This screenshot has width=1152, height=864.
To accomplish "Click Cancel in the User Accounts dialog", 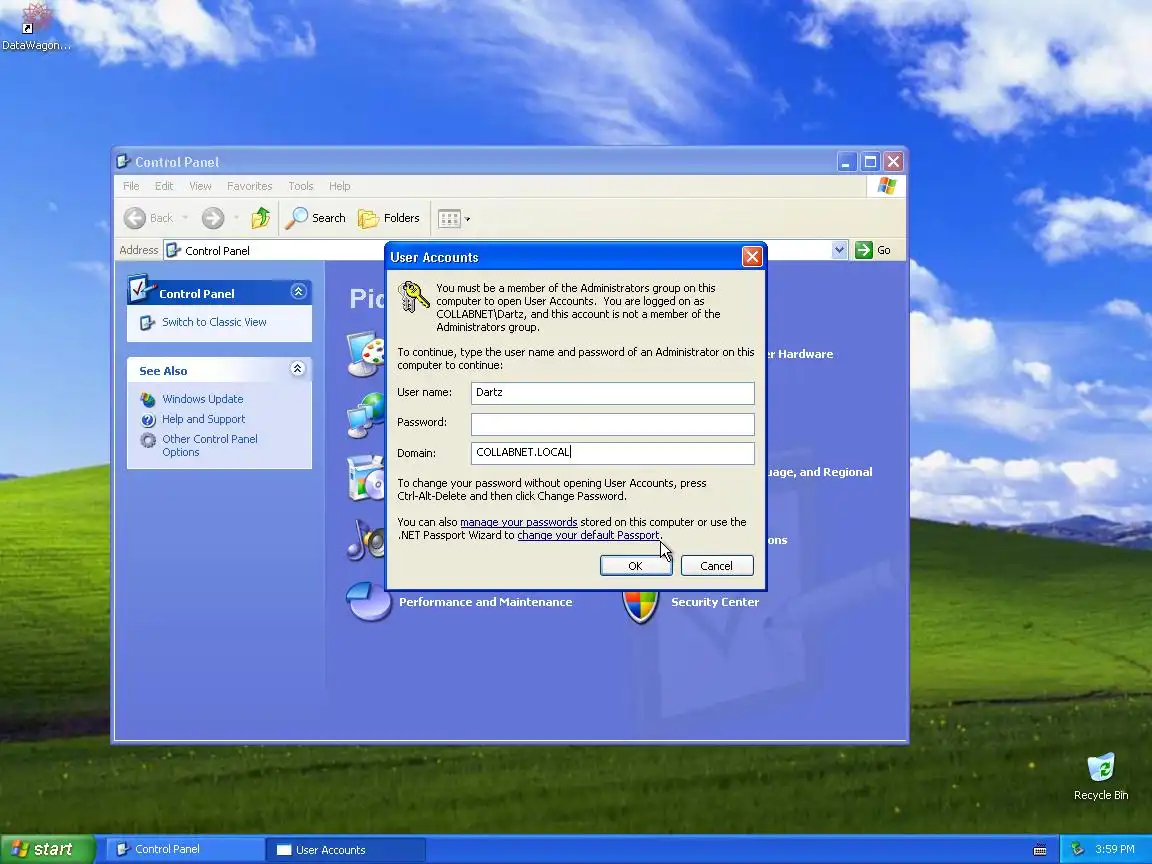I will [x=716, y=566].
